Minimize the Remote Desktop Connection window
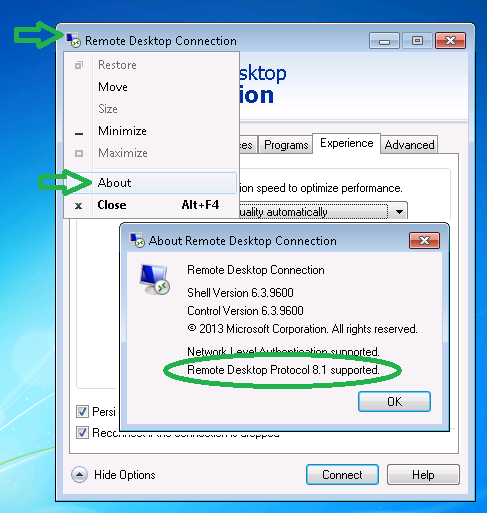Screen dimensions: 487x513 click(384, 41)
